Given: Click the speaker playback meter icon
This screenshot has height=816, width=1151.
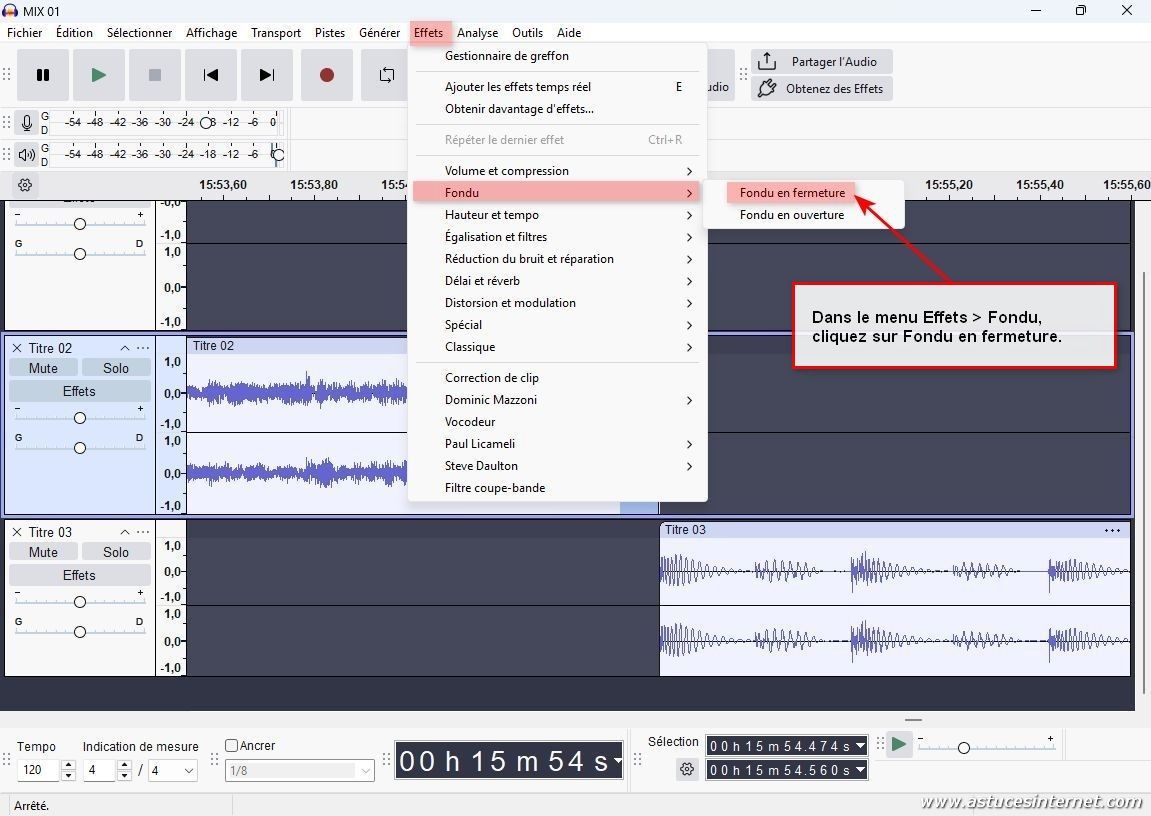Looking at the screenshot, I should (x=27, y=154).
